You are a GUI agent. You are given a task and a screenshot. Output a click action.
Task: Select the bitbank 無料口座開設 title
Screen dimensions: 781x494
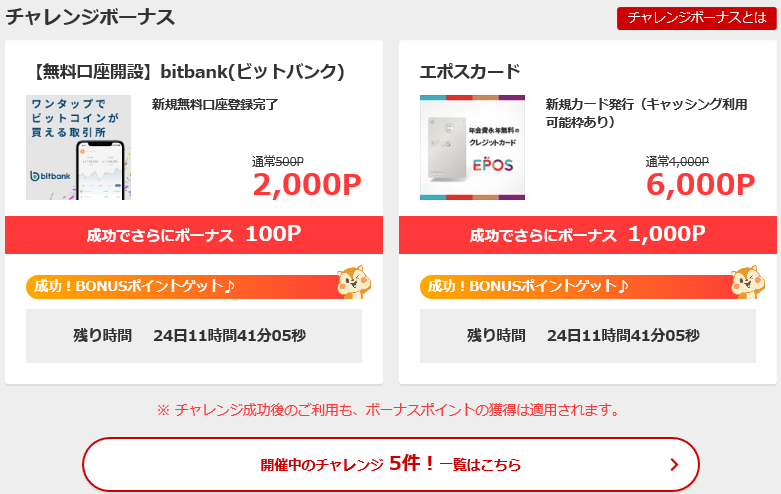click(x=188, y=72)
